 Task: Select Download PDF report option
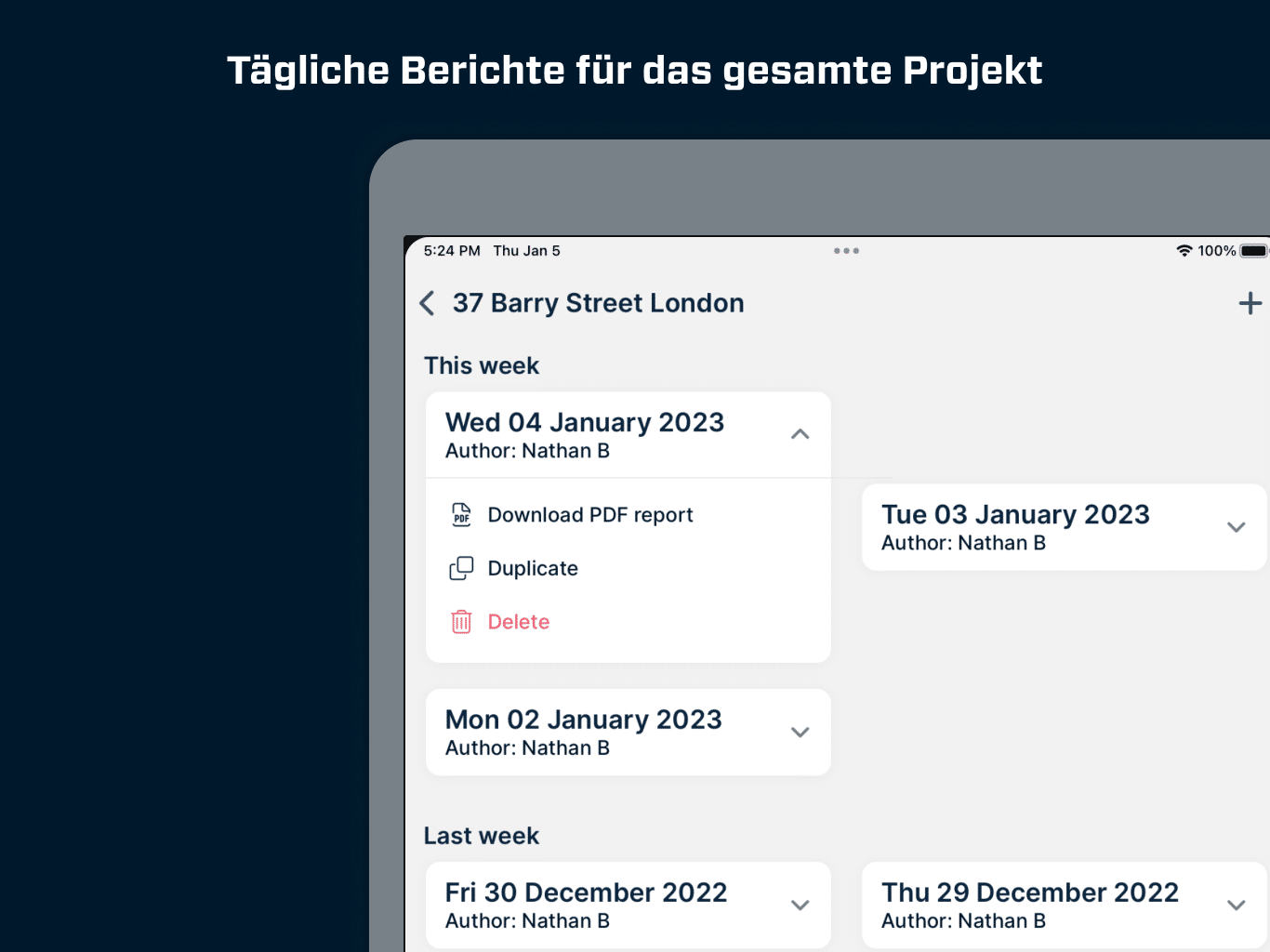pyautogui.click(x=590, y=515)
